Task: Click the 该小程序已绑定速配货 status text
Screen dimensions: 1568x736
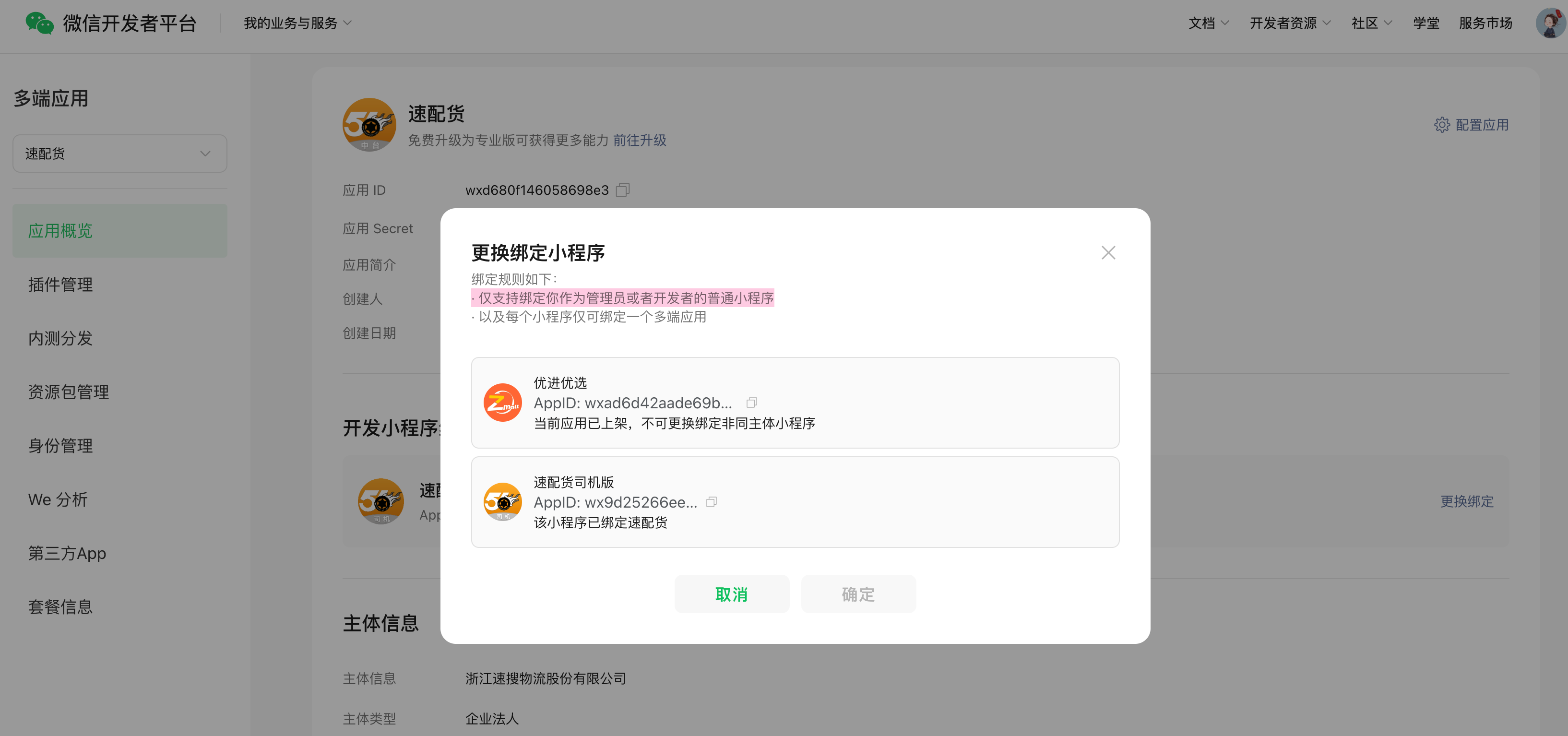Action: [600, 522]
